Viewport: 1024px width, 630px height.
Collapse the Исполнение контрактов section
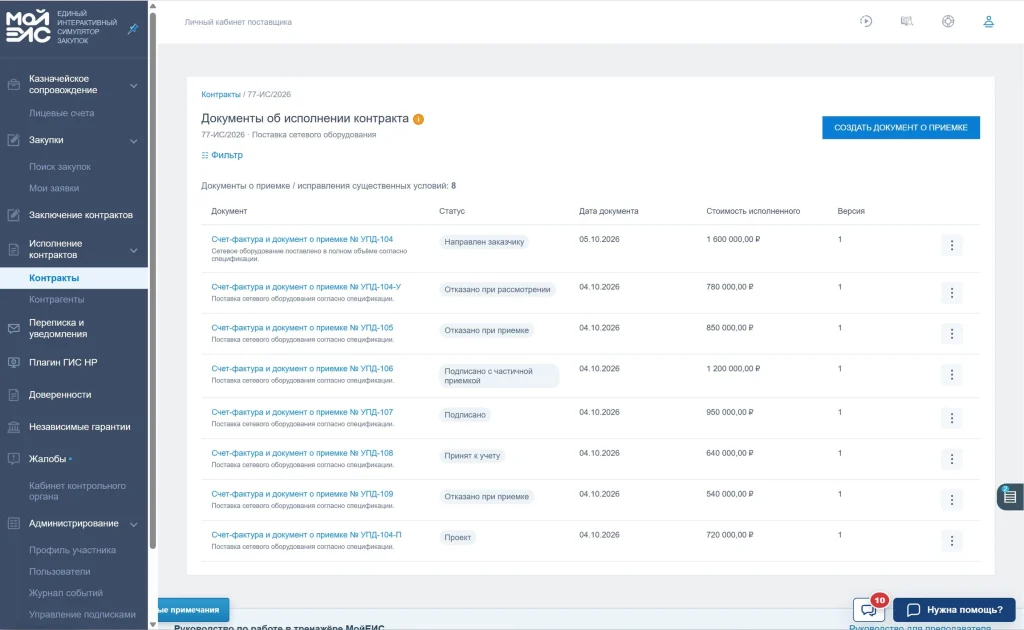133,250
